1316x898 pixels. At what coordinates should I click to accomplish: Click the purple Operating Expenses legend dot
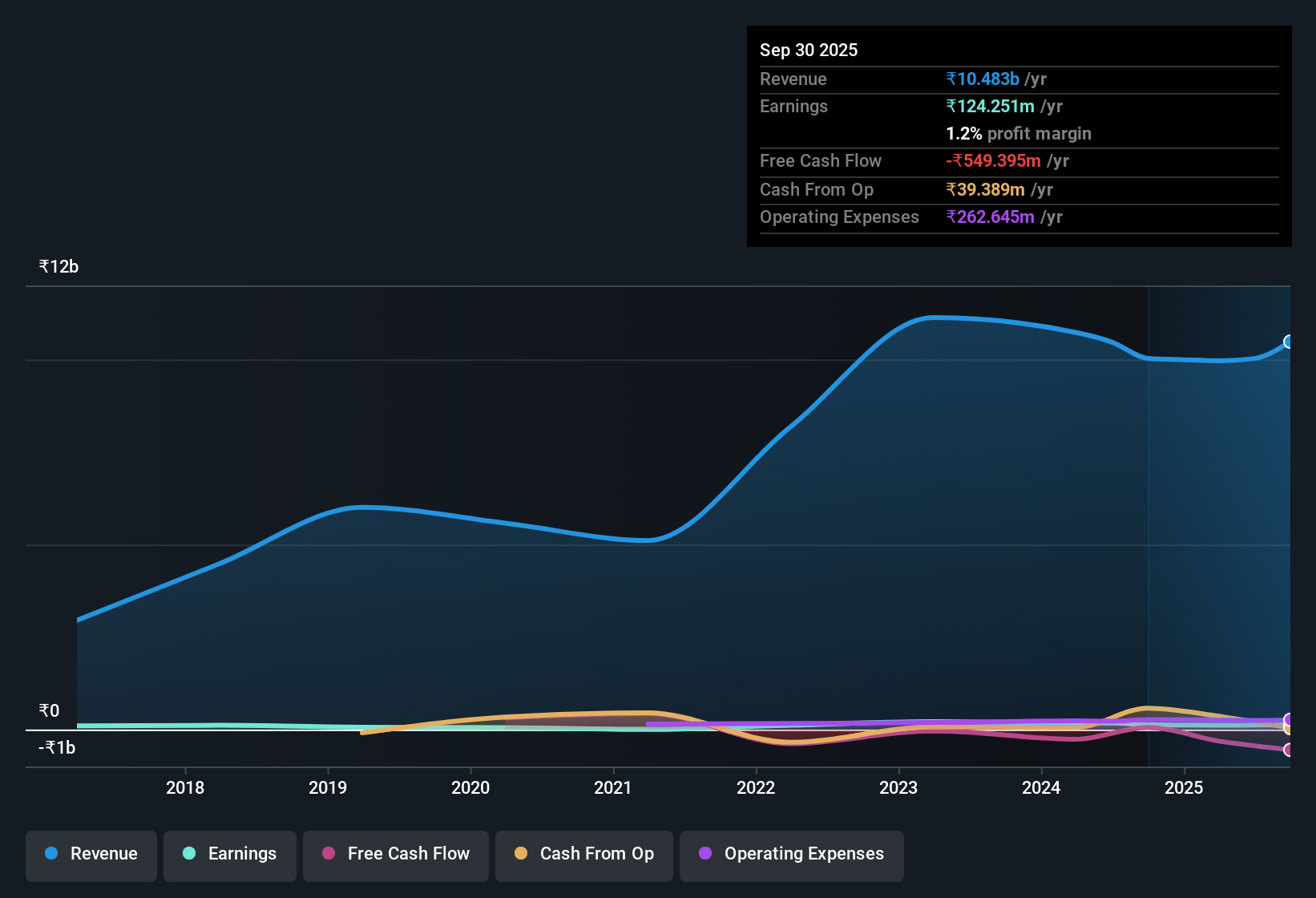(706, 854)
